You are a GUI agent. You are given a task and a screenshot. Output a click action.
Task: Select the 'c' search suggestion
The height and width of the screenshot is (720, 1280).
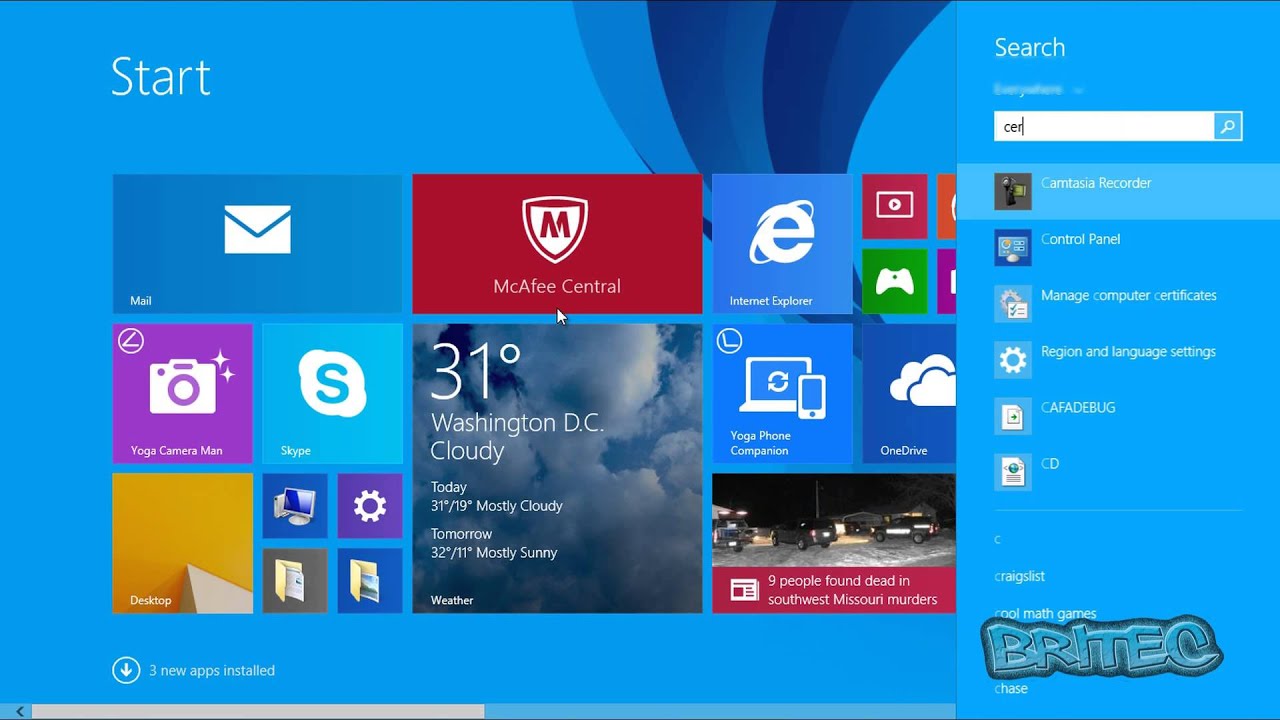pos(997,539)
